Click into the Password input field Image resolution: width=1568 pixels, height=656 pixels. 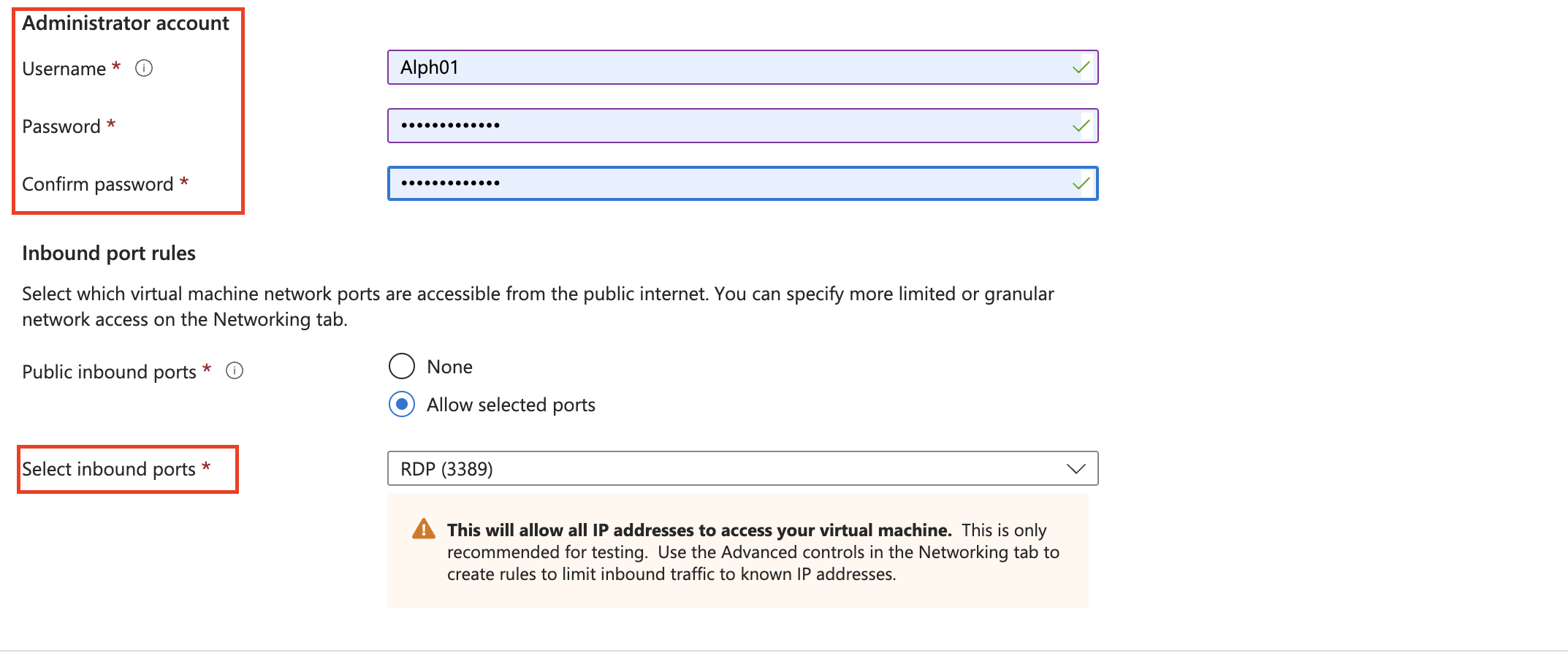[742, 126]
